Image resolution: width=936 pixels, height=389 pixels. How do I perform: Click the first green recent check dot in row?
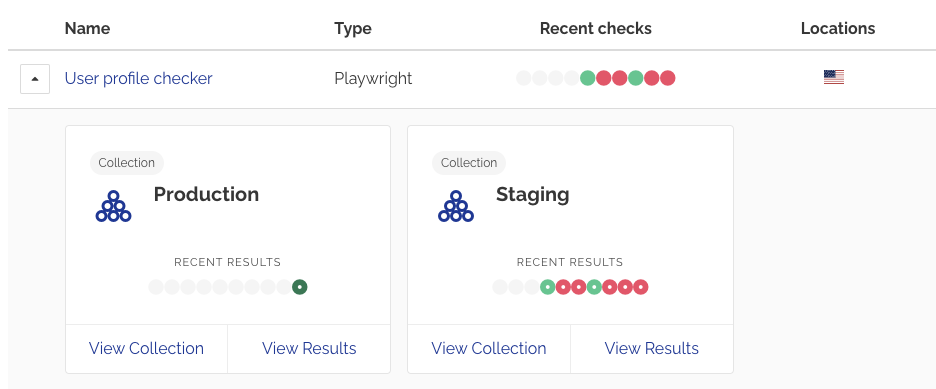[587, 78]
